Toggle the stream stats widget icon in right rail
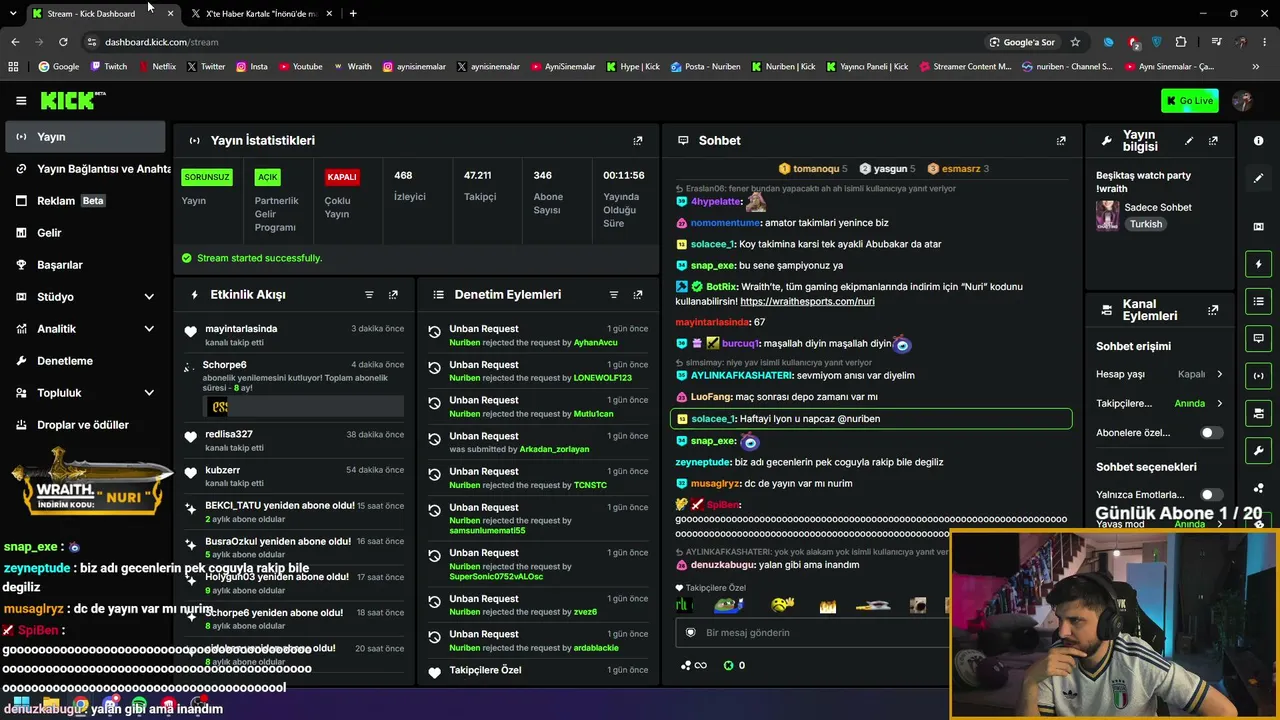The width and height of the screenshot is (1280, 720). 1258,376
